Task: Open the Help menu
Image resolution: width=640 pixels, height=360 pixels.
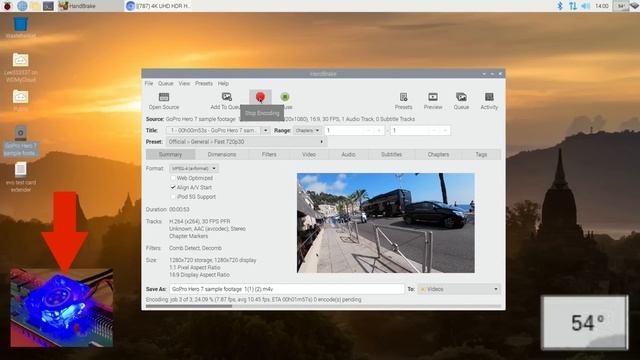Action: 223,83
